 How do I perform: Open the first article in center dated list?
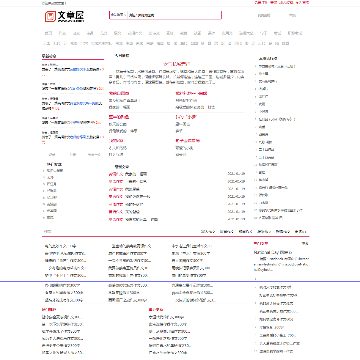tap(128, 174)
